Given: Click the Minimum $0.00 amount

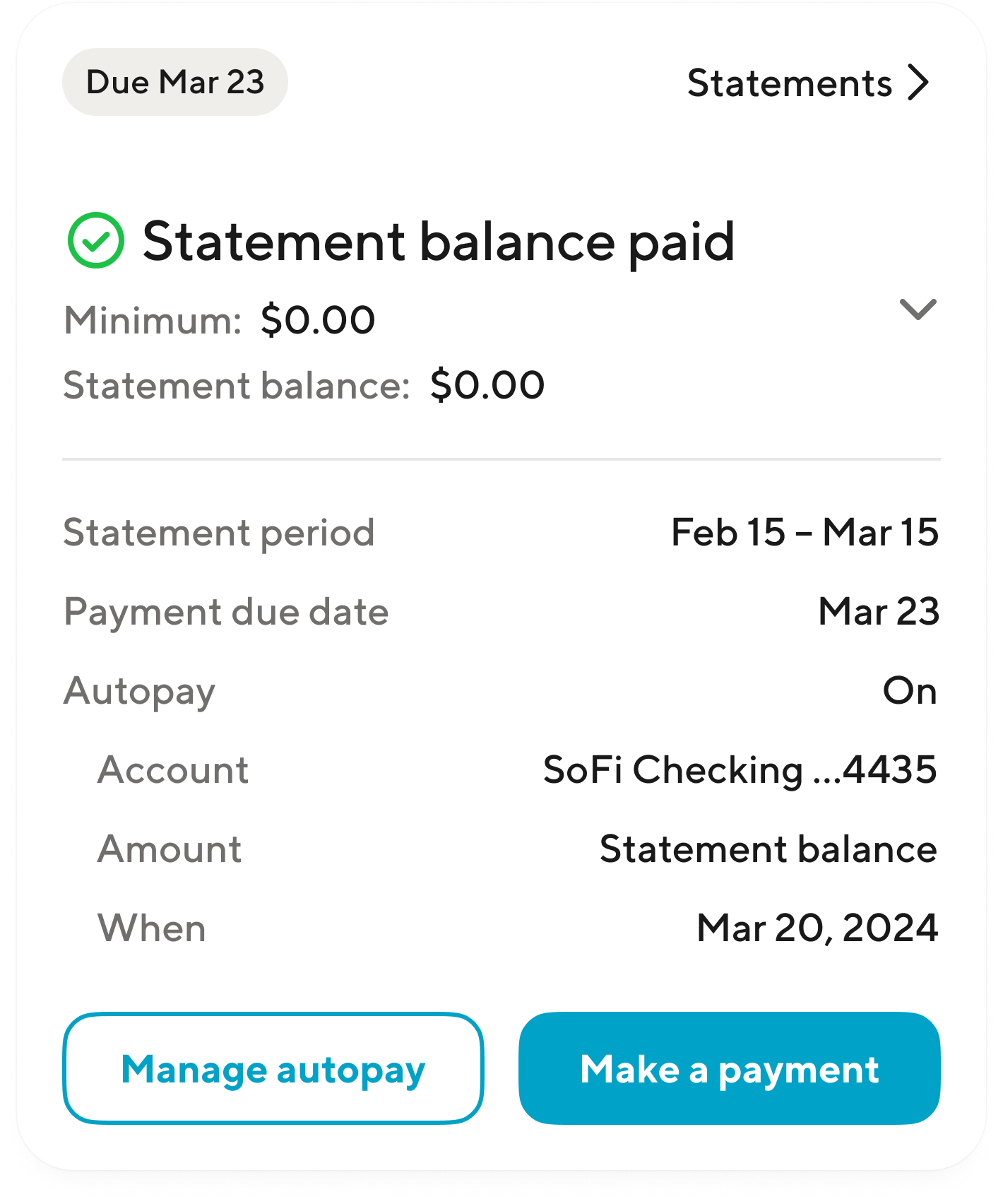Looking at the screenshot, I should (318, 320).
